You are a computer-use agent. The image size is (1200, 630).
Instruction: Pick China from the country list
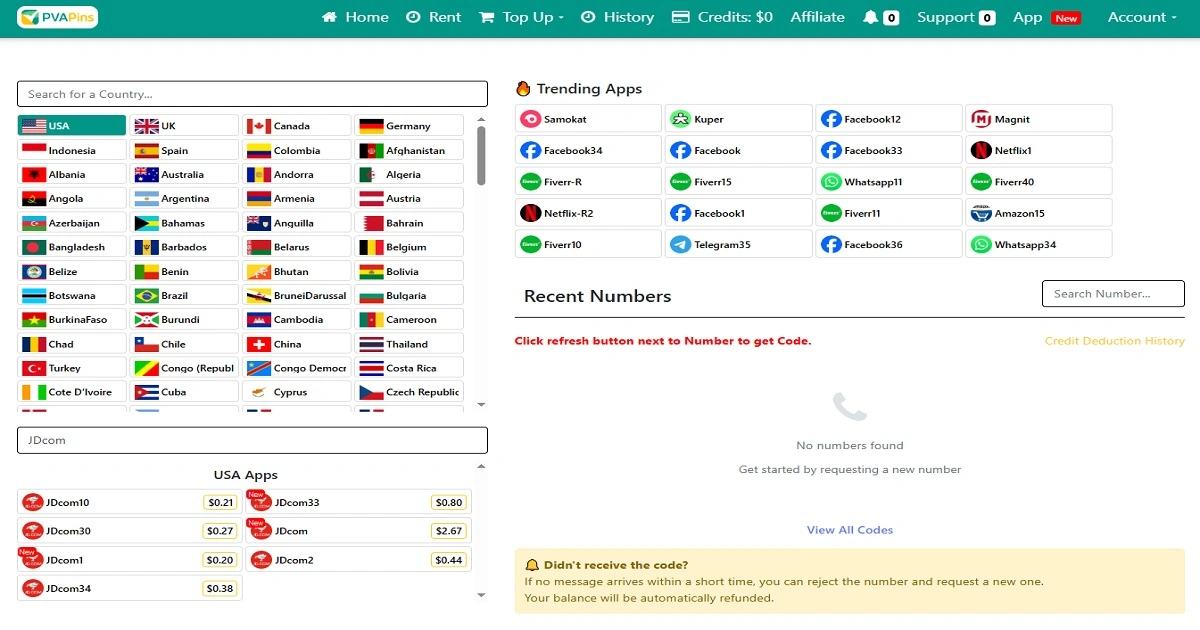[x=297, y=344]
